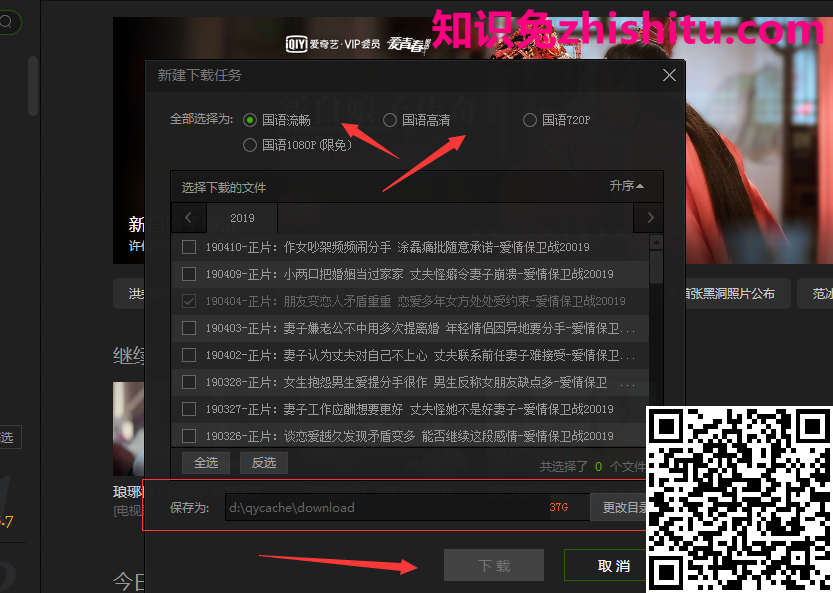Screen dimensions: 833x593
Task: Click the 37G free space label
Action: pyautogui.click(x=559, y=507)
